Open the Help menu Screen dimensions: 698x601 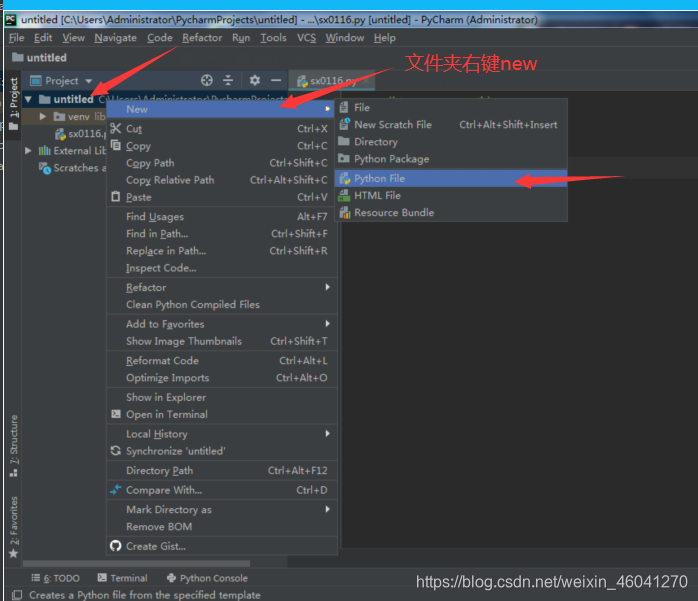385,38
